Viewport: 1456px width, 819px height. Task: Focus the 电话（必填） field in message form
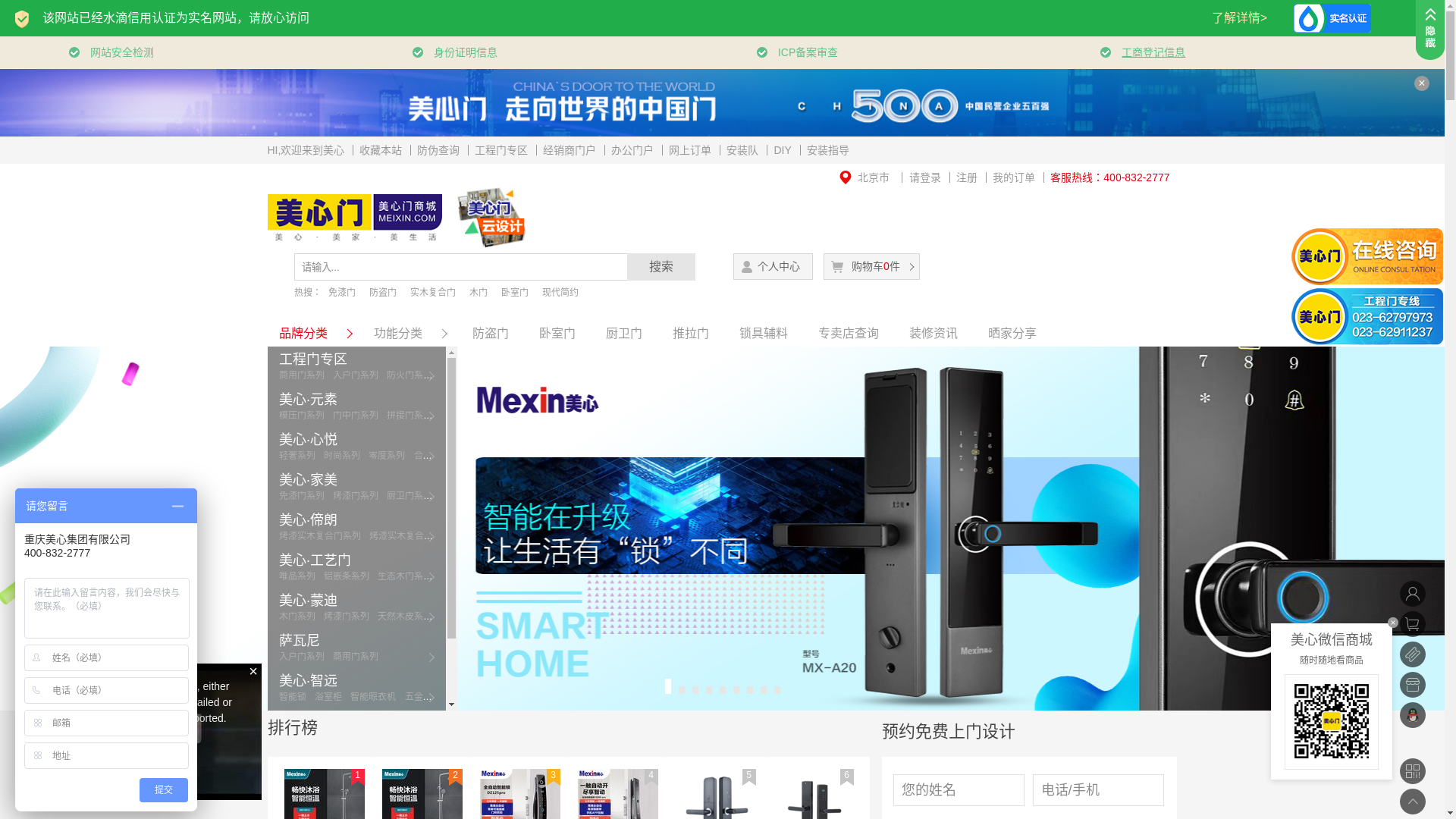[x=106, y=690]
